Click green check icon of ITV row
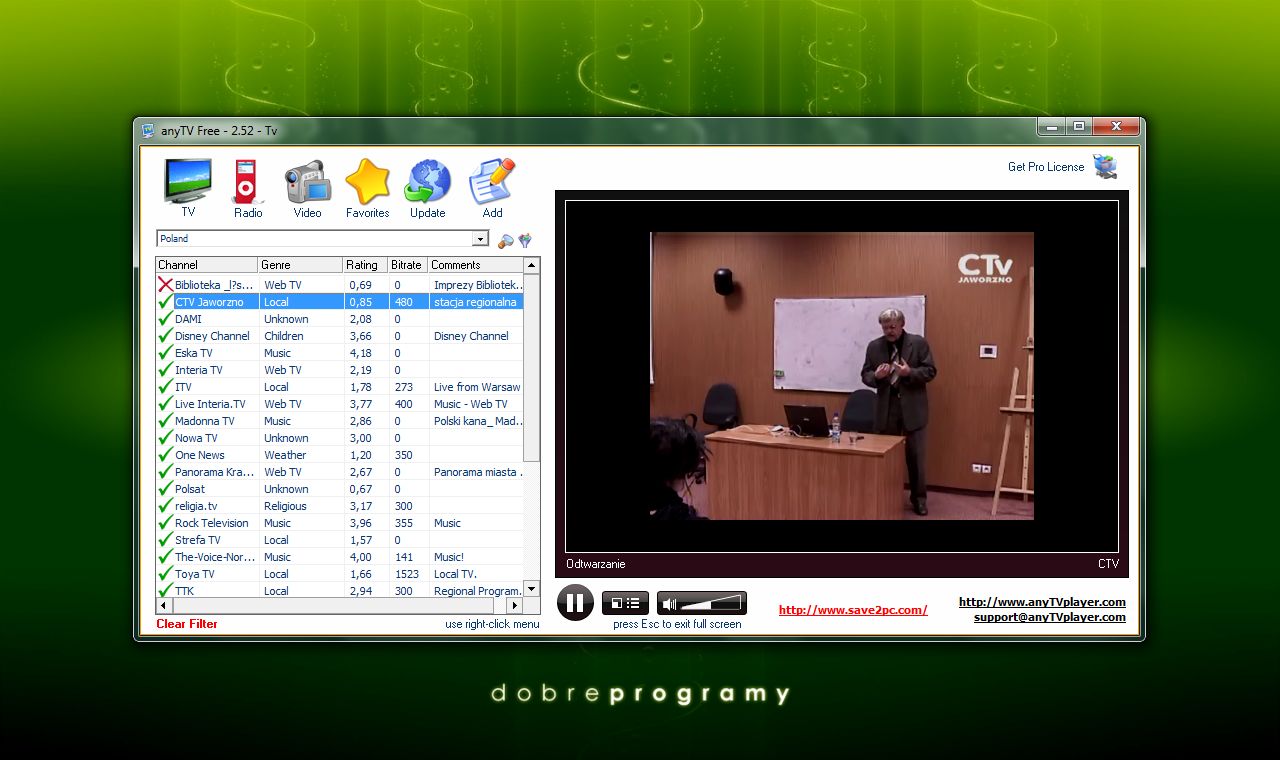Screen dimensions: 1280x760 [165, 387]
